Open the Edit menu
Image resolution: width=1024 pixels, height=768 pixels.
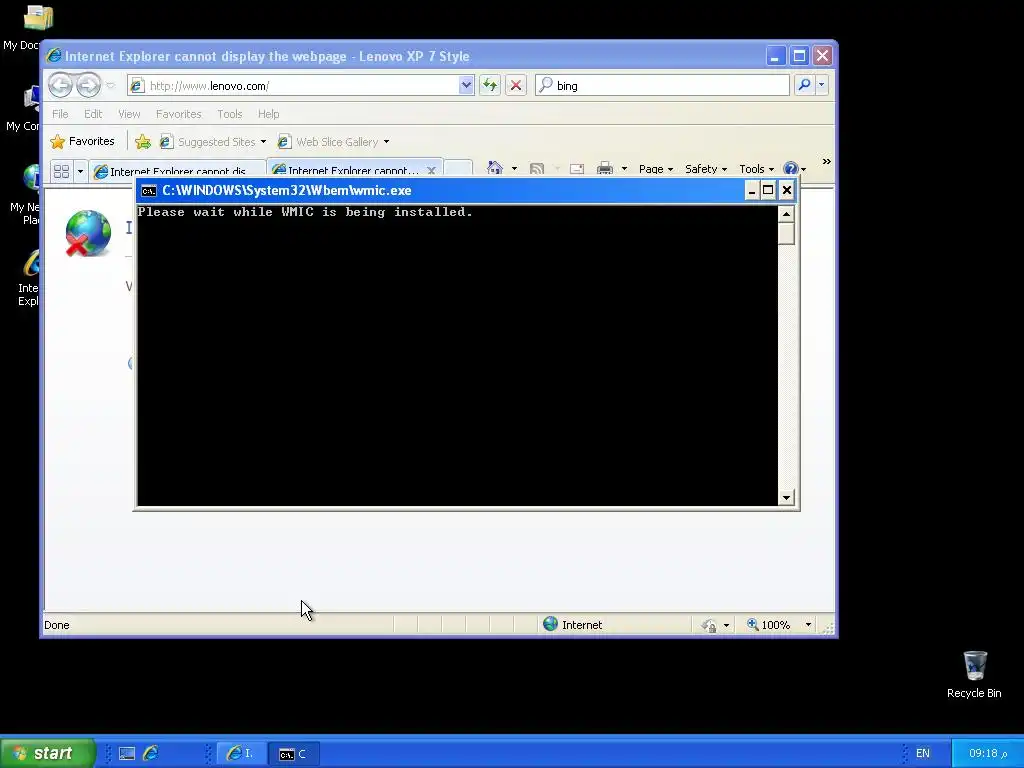click(93, 114)
